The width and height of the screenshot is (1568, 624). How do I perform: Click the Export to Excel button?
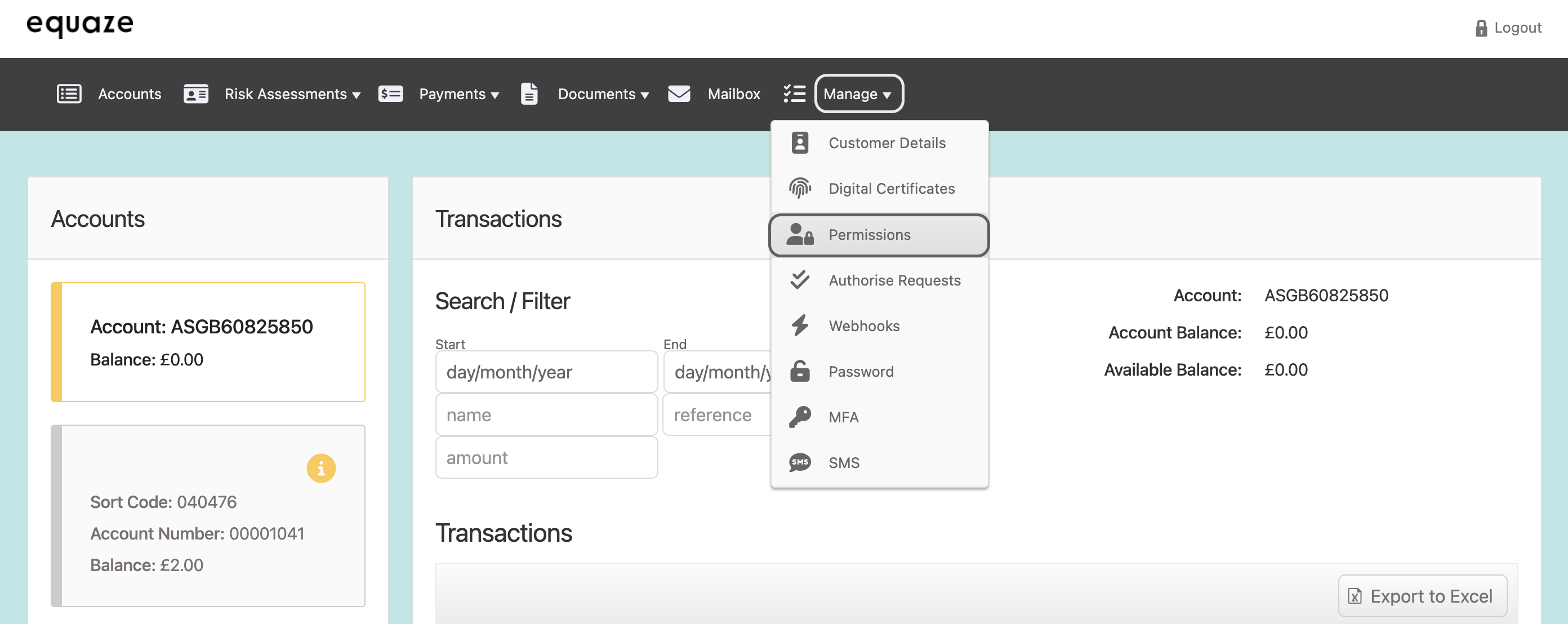point(1422,595)
